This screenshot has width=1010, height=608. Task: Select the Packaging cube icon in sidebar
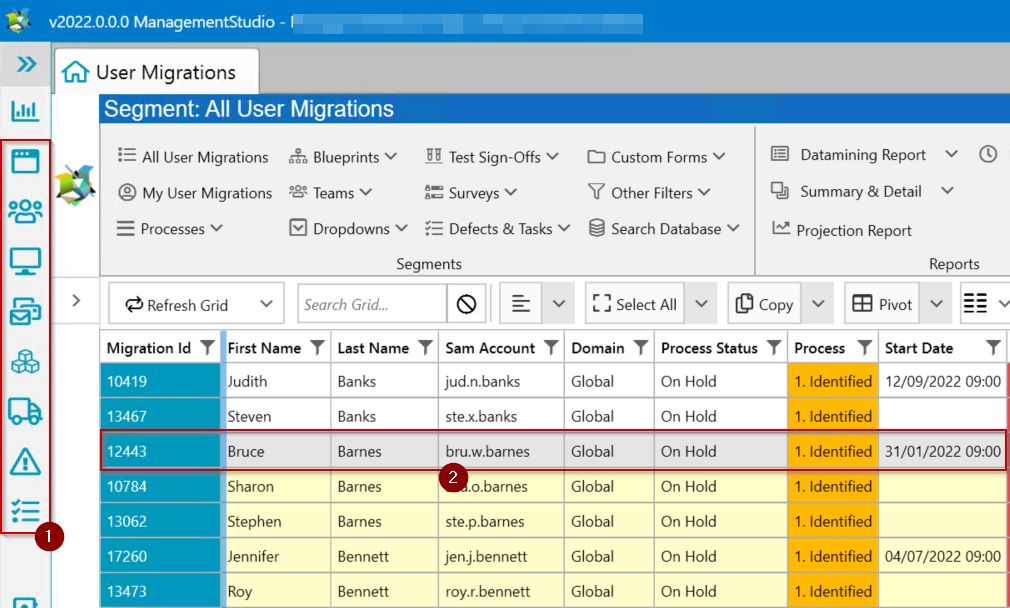click(27, 361)
